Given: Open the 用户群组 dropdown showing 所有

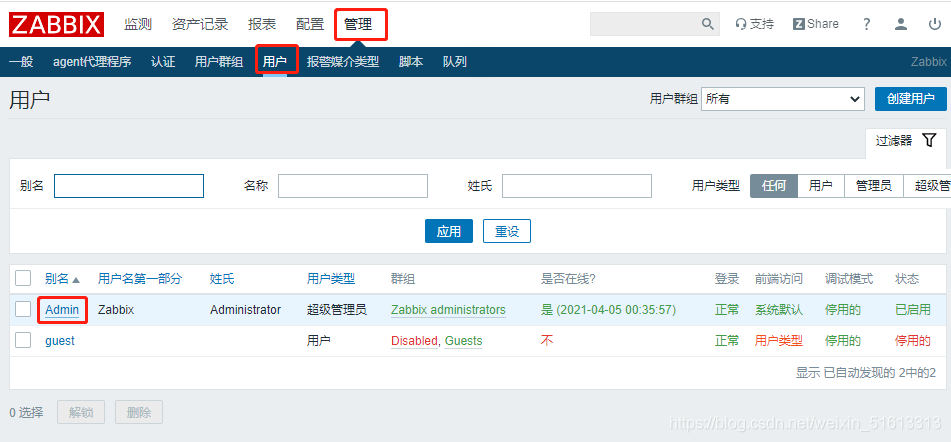Looking at the screenshot, I should click(x=783, y=99).
